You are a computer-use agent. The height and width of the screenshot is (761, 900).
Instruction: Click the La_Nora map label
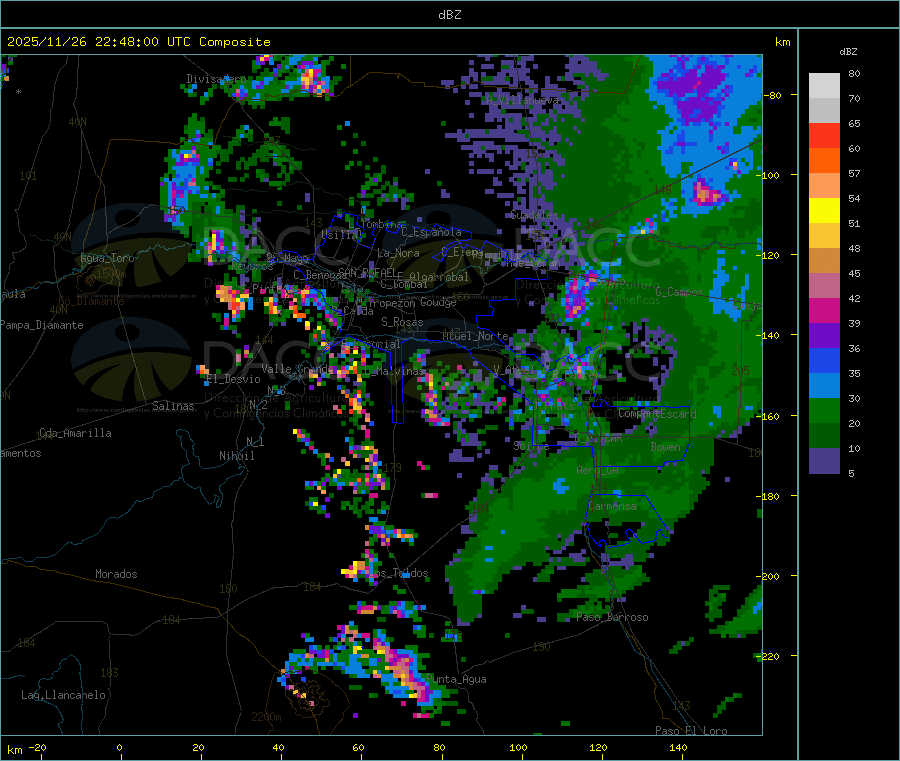coord(398,253)
